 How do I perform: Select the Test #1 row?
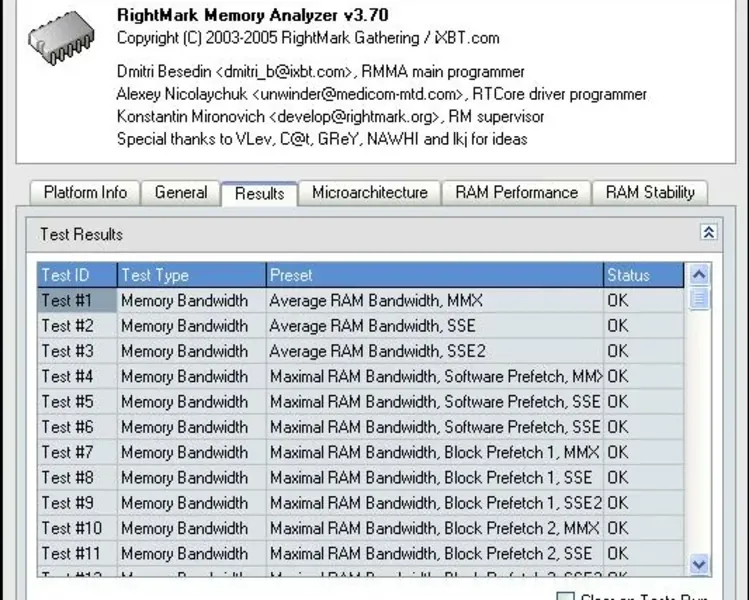(361, 300)
